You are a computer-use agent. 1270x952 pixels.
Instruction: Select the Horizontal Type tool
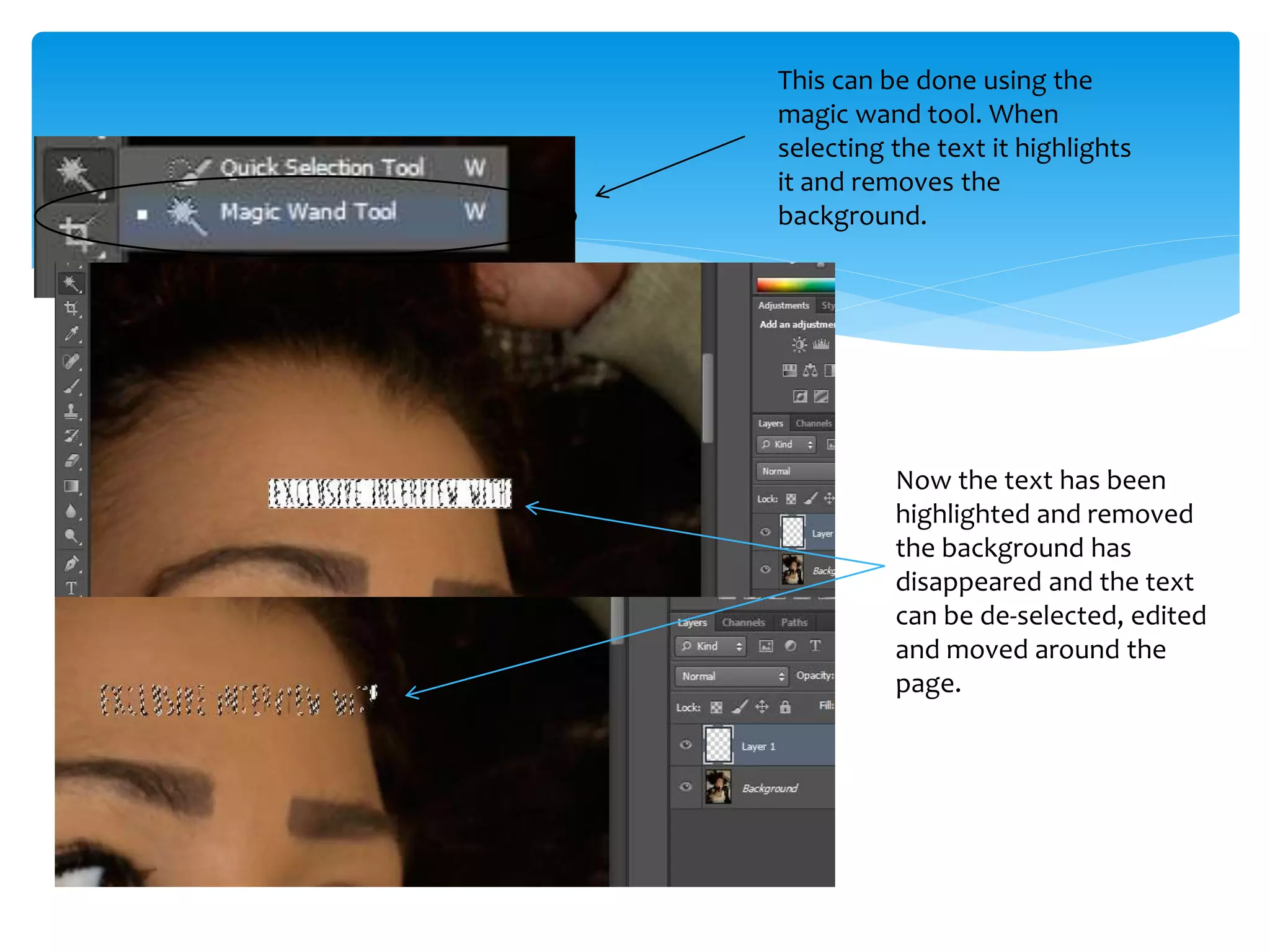[71, 588]
